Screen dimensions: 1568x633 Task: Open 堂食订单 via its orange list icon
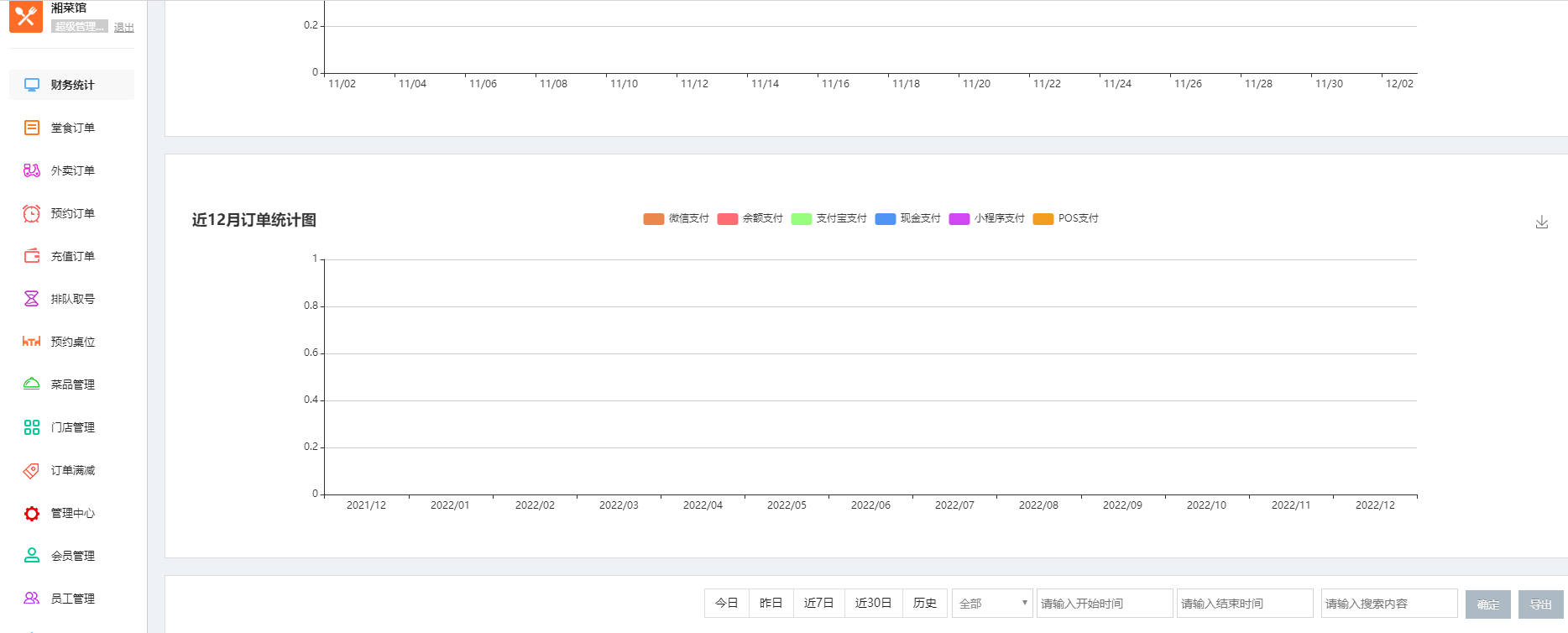tap(32, 128)
